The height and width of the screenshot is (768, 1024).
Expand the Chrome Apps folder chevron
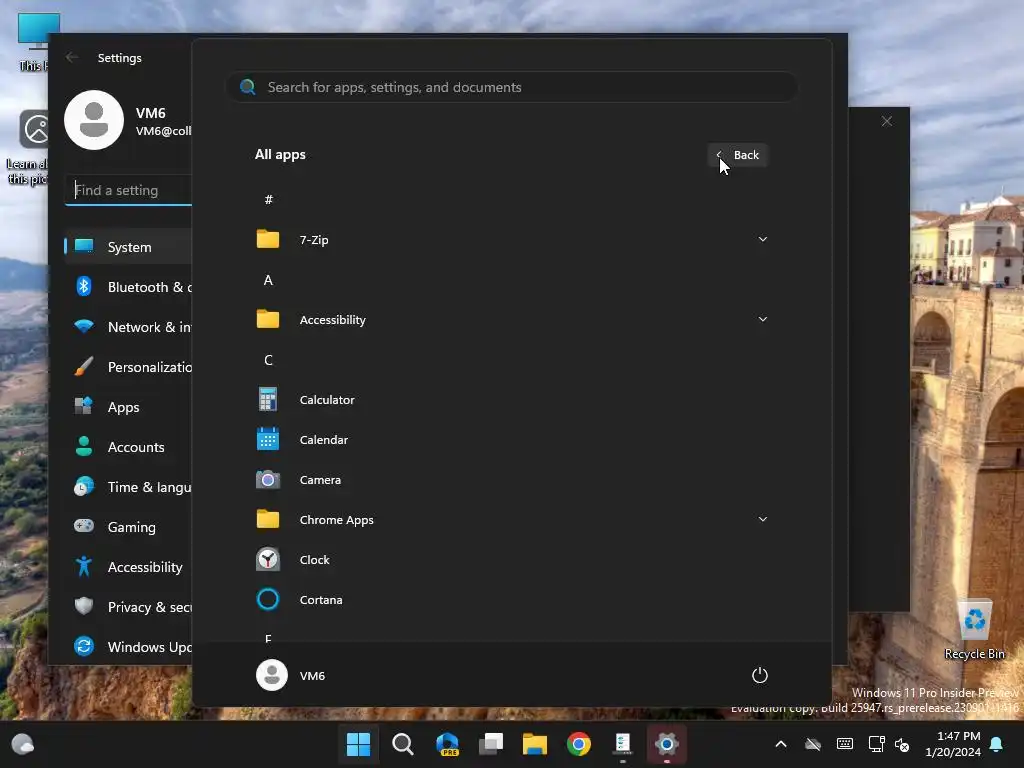click(x=762, y=520)
